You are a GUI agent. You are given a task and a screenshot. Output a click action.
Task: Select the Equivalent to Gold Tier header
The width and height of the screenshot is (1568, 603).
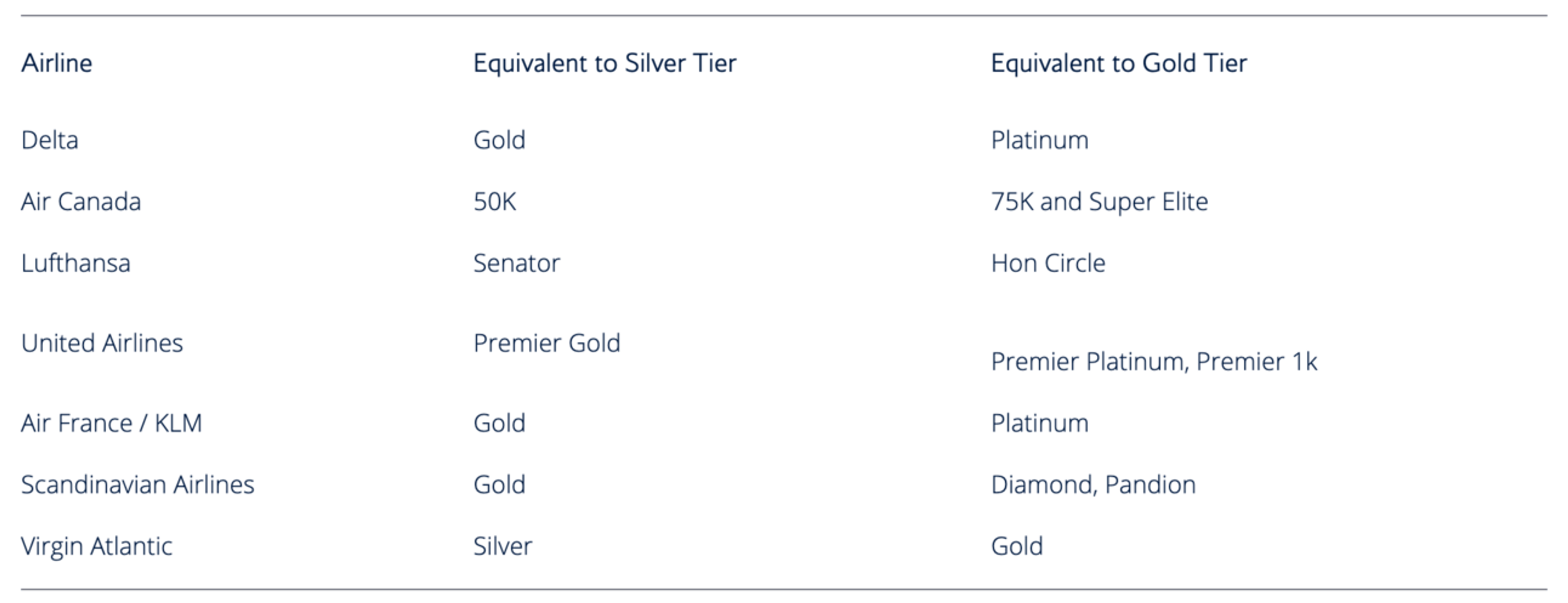tap(1119, 63)
